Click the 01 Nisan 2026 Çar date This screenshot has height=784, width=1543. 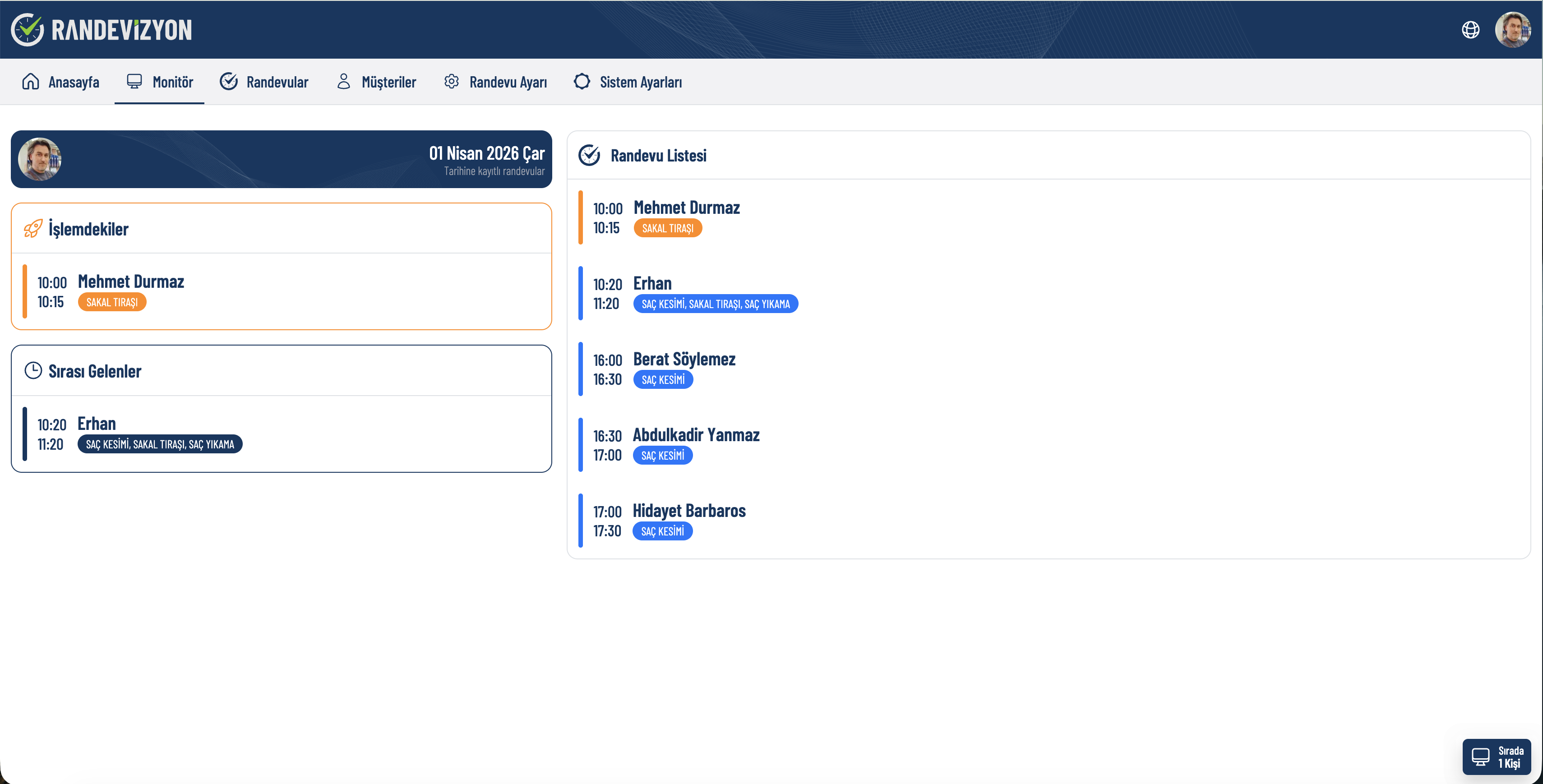(x=486, y=153)
